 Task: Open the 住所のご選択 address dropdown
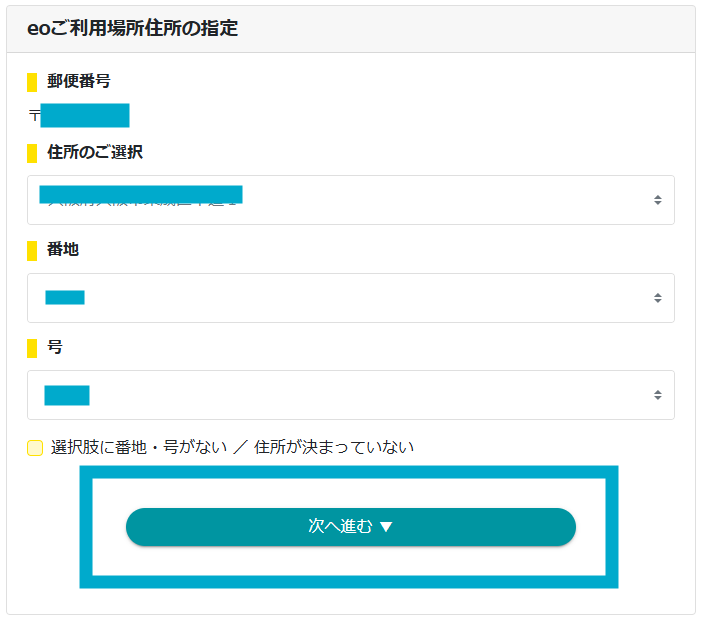pyautogui.click(x=350, y=200)
